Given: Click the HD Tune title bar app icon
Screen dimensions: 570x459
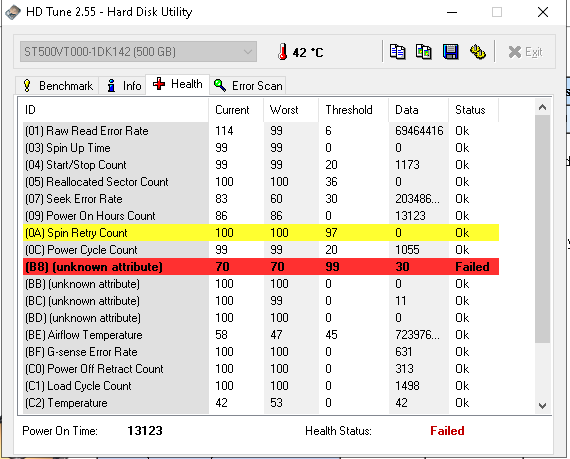Looking at the screenshot, I should click(13, 12).
